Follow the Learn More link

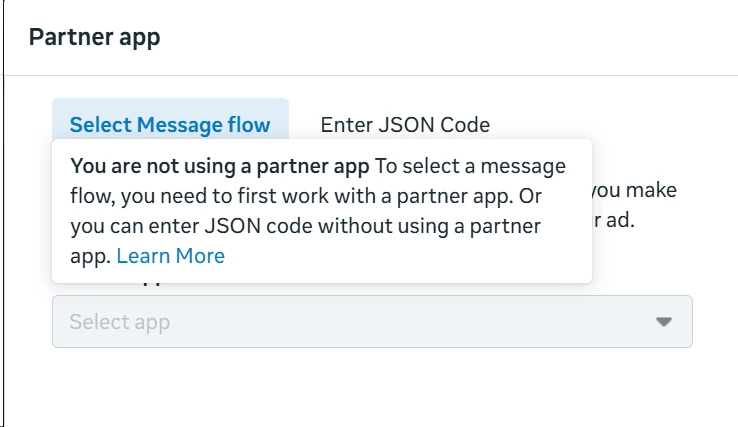170,256
